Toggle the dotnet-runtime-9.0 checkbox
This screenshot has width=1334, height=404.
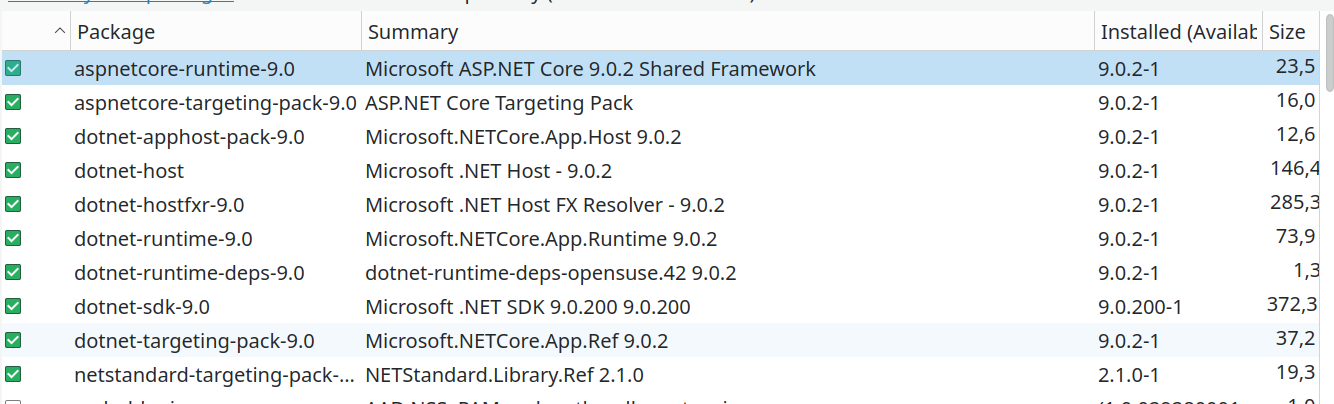coord(13,239)
